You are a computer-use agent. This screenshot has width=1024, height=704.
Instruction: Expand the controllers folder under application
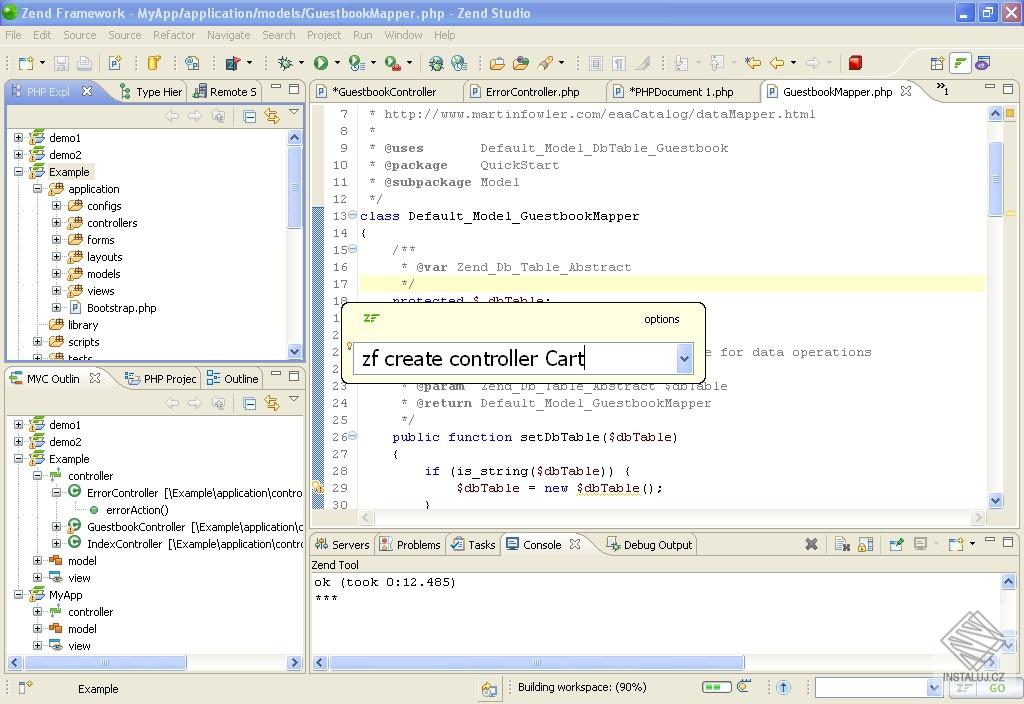point(58,222)
